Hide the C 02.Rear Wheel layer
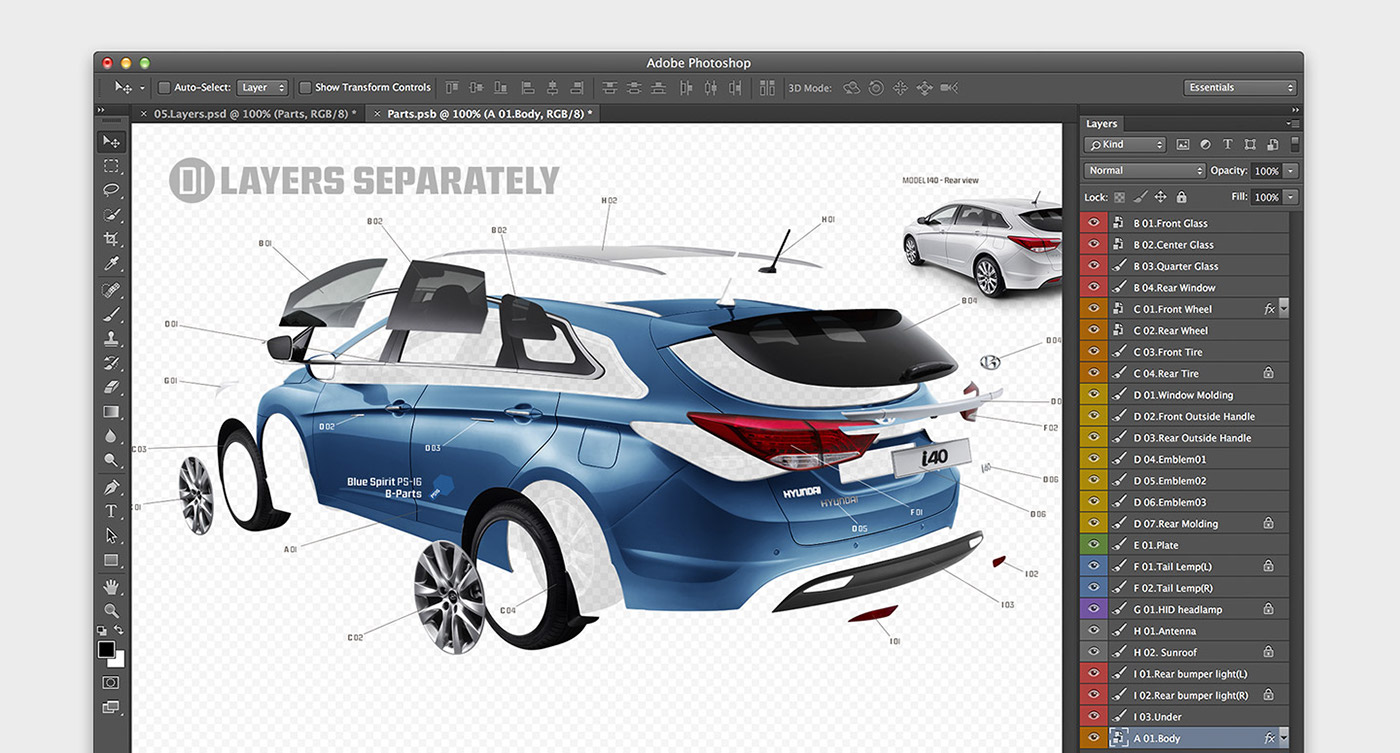This screenshot has width=1400, height=753. (x=1093, y=330)
